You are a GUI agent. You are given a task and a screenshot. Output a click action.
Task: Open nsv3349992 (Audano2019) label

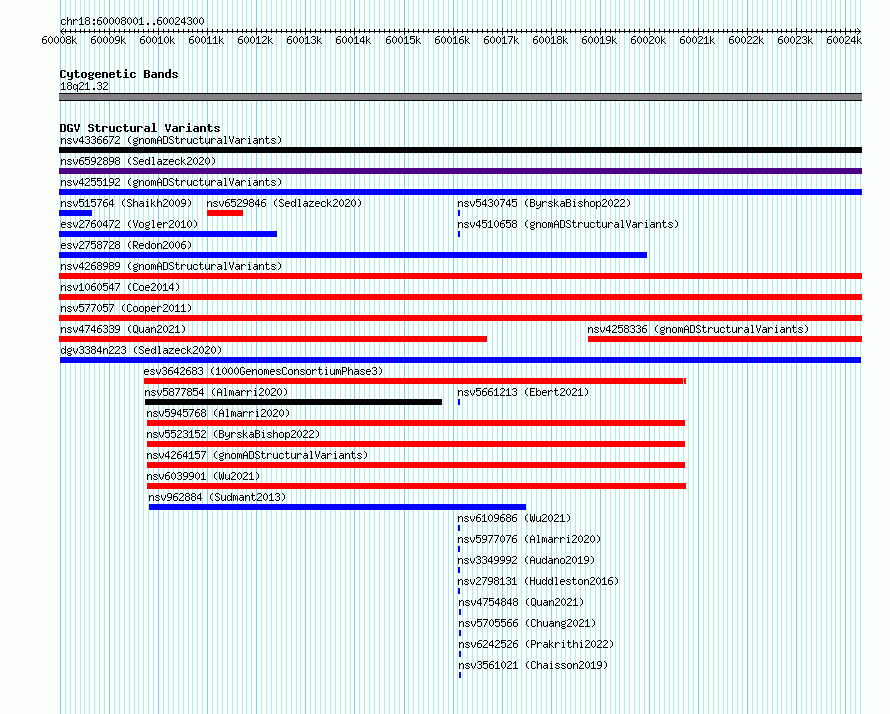point(526,560)
